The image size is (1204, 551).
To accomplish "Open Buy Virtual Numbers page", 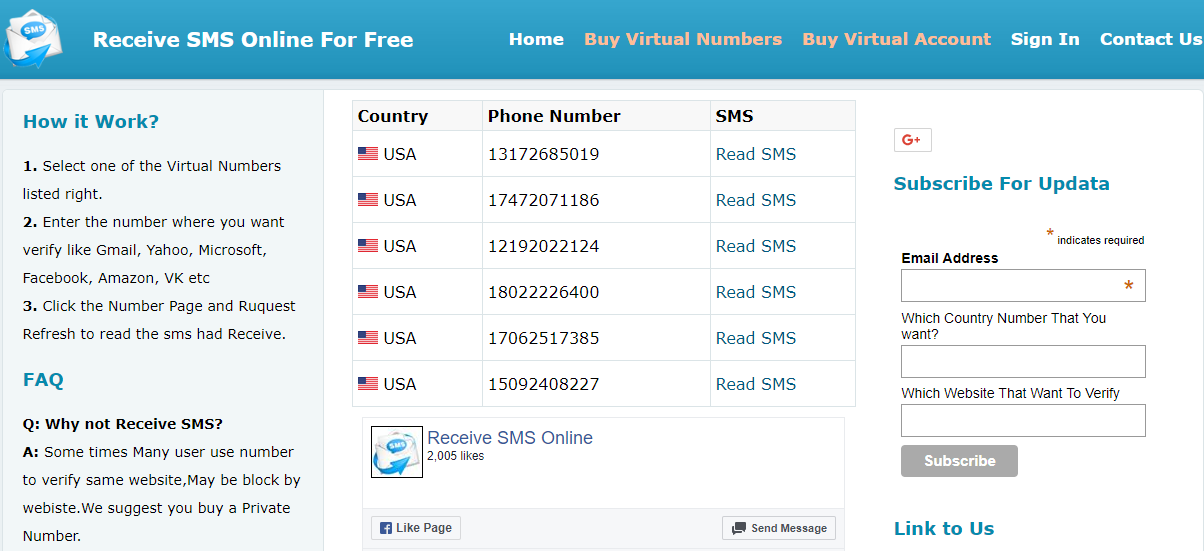I will tap(683, 39).
